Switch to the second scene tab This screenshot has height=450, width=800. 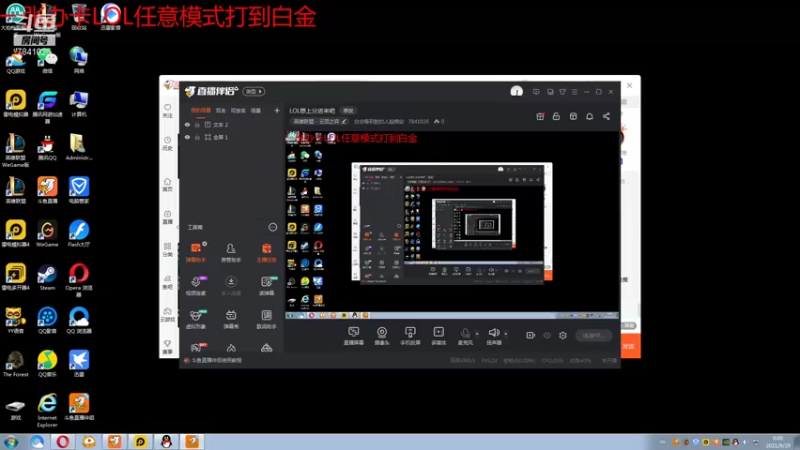click(x=220, y=110)
